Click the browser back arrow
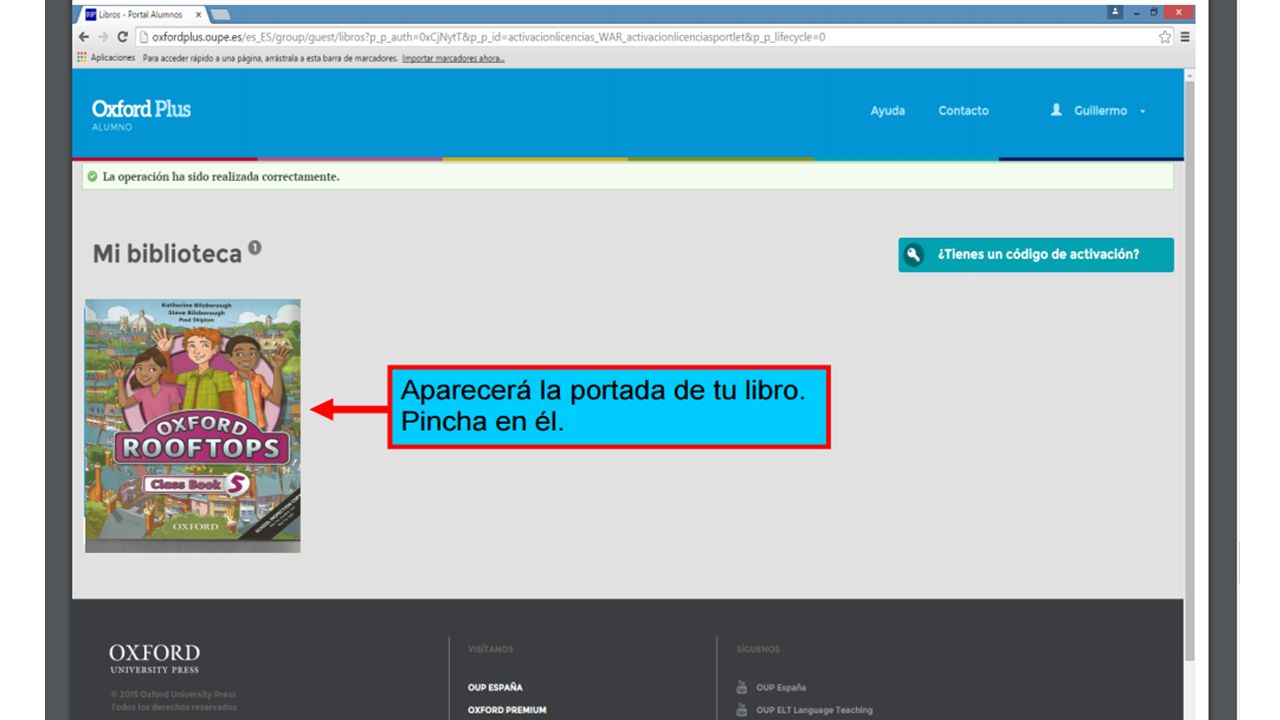 coord(84,37)
